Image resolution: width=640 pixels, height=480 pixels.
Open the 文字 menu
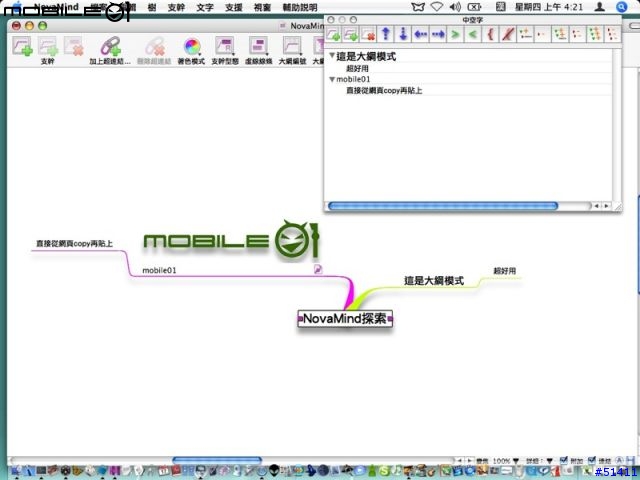tap(205, 7)
